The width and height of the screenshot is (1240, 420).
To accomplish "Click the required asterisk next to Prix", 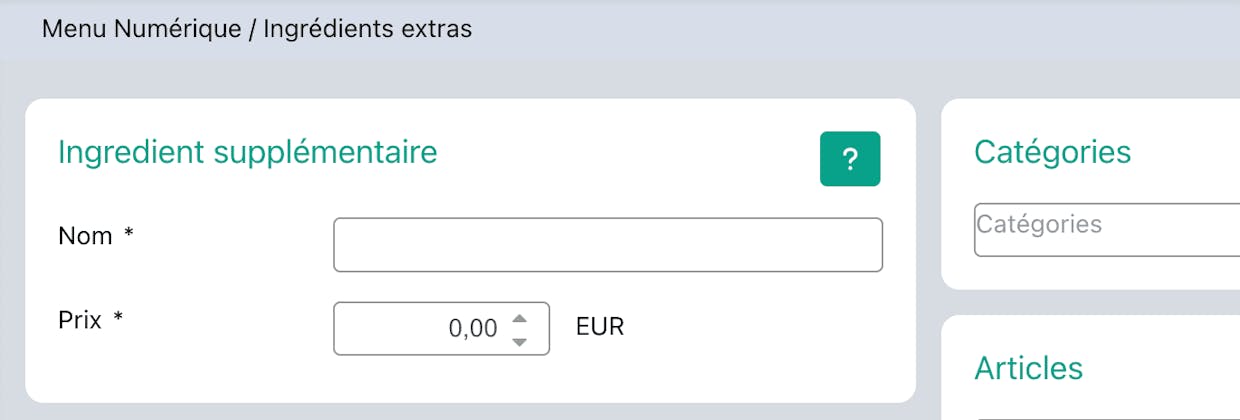I will click(118, 318).
